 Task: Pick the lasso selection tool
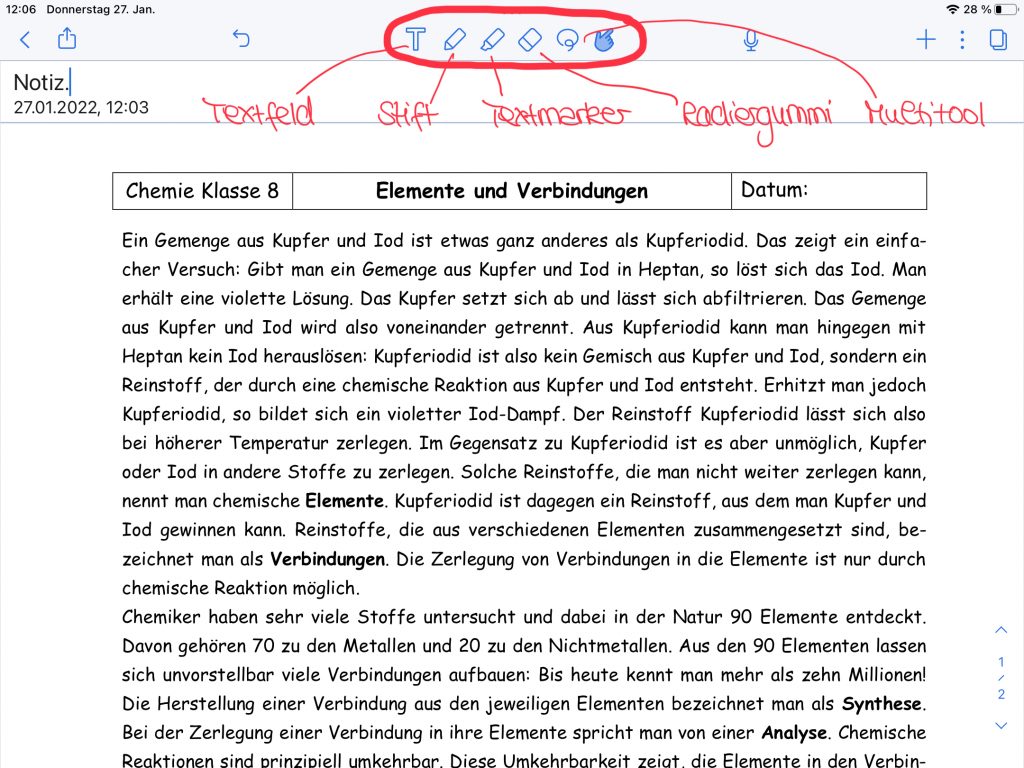tap(567, 40)
